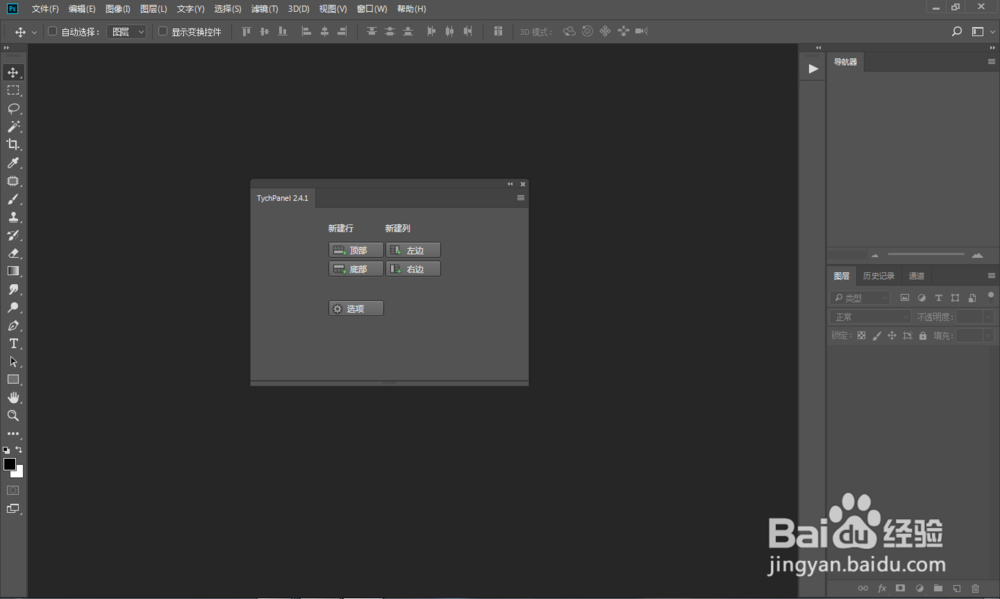Viewport: 1000px width, 599px height.
Task: Open the 文件(F) menu
Action: 45,9
